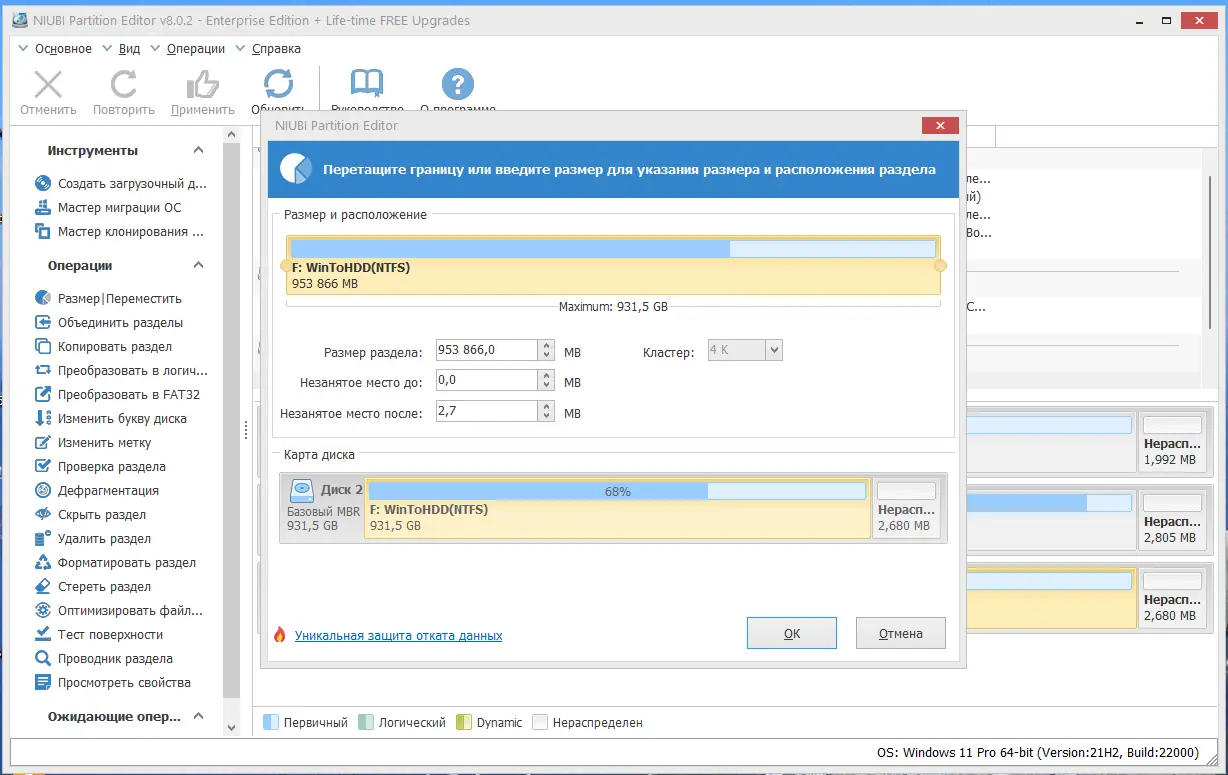Choose Изменить букву диска operation

tap(110, 418)
